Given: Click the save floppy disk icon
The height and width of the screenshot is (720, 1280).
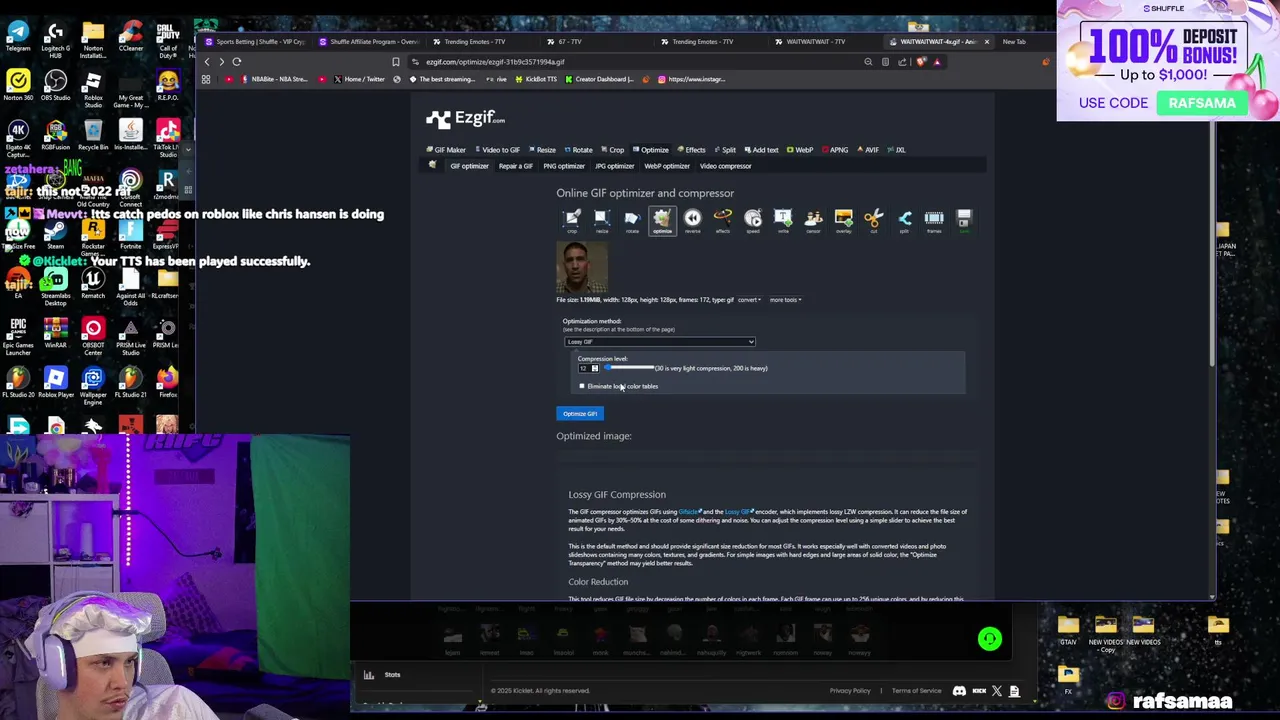Looking at the screenshot, I should point(964,220).
